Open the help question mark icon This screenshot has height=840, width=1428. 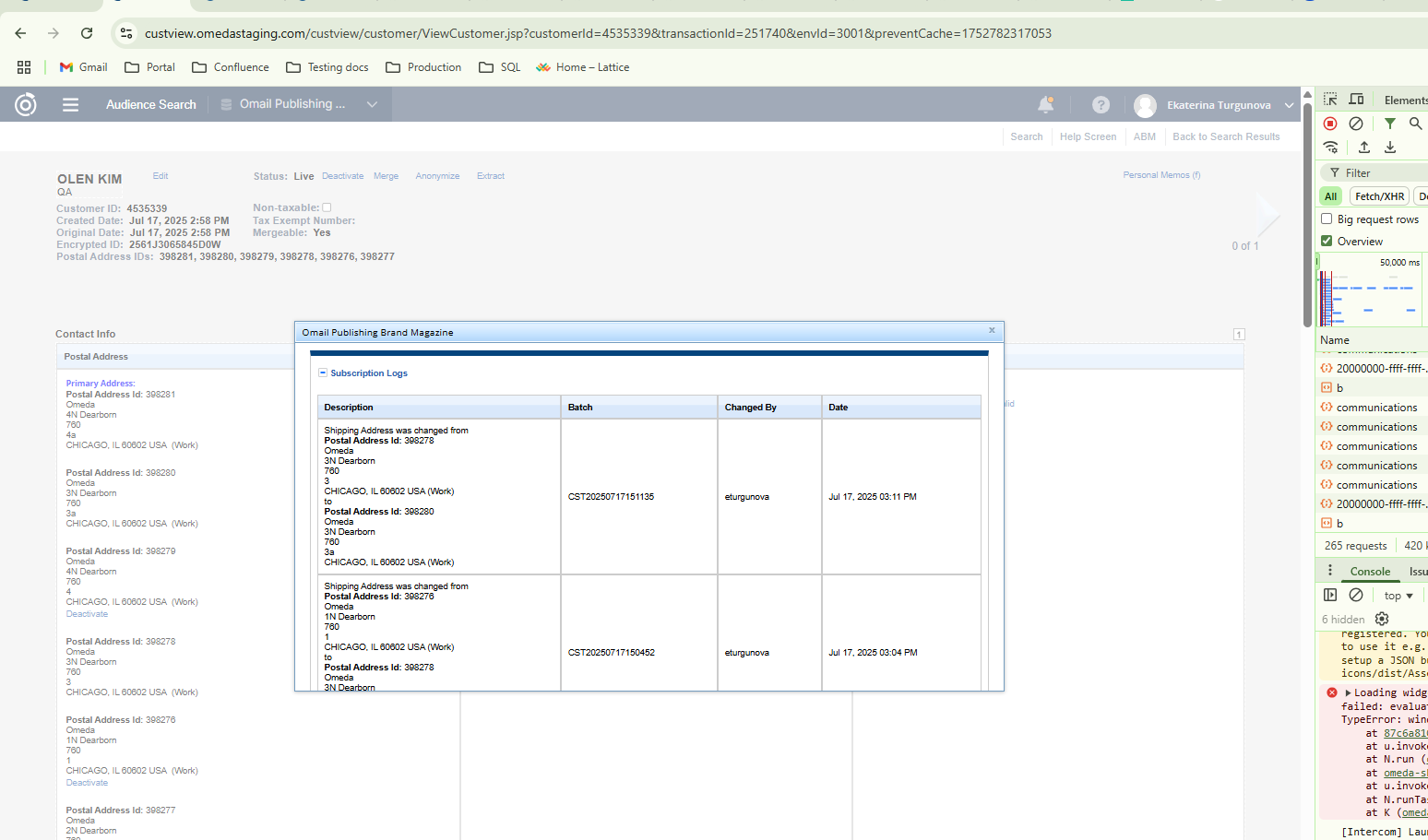tap(1101, 105)
